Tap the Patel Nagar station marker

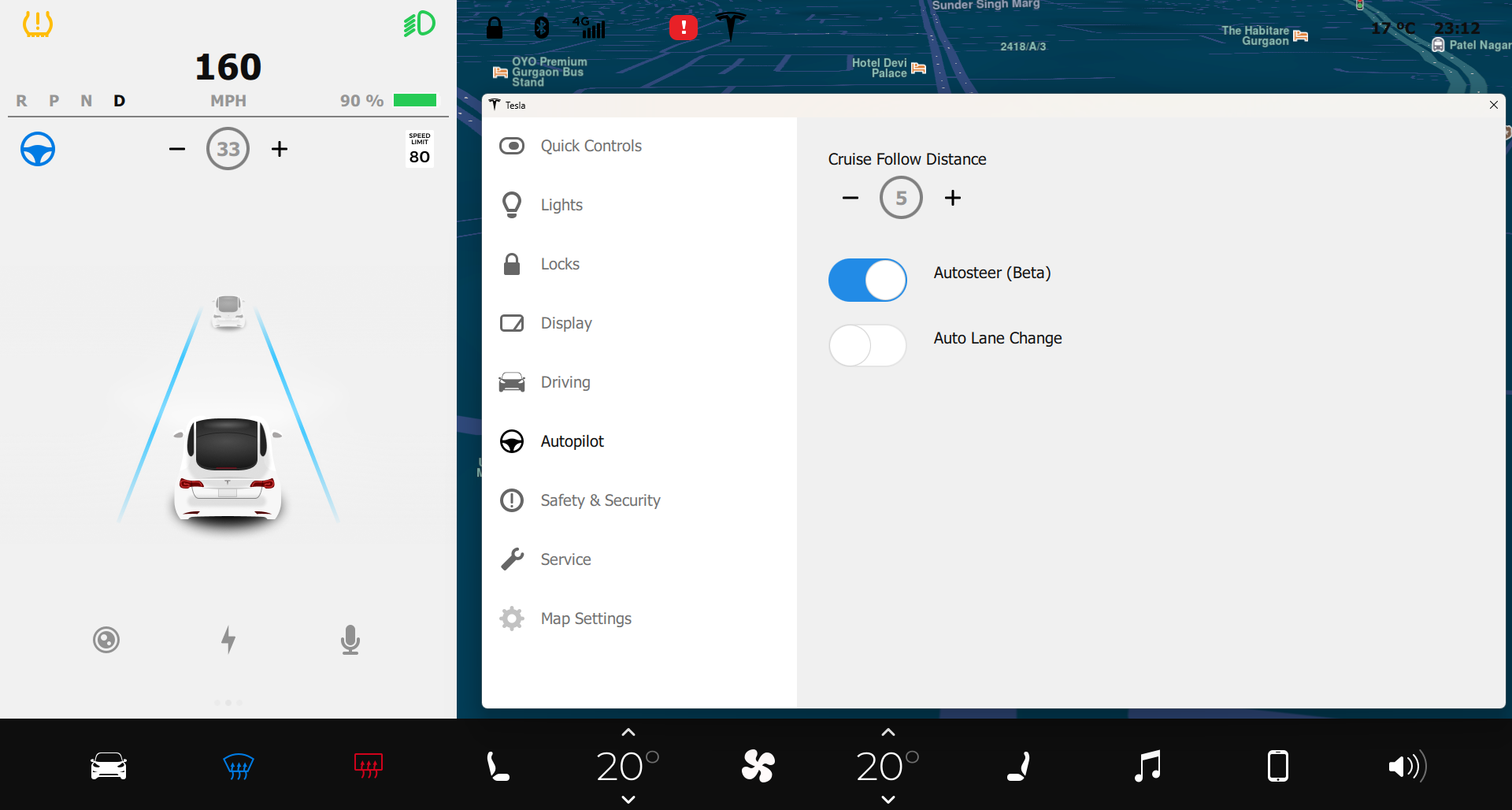pyautogui.click(x=1471, y=45)
